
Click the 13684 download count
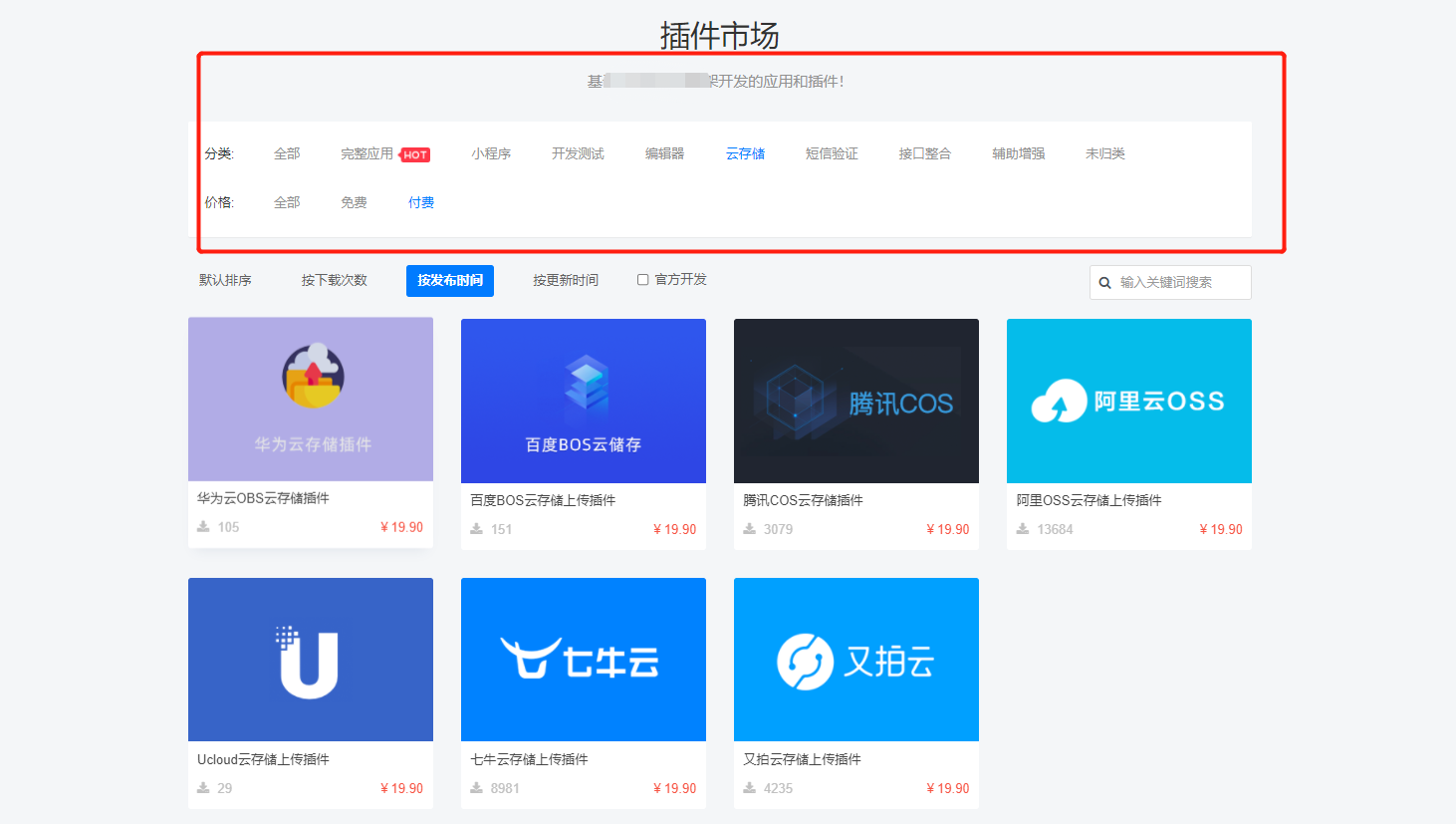click(1055, 529)
